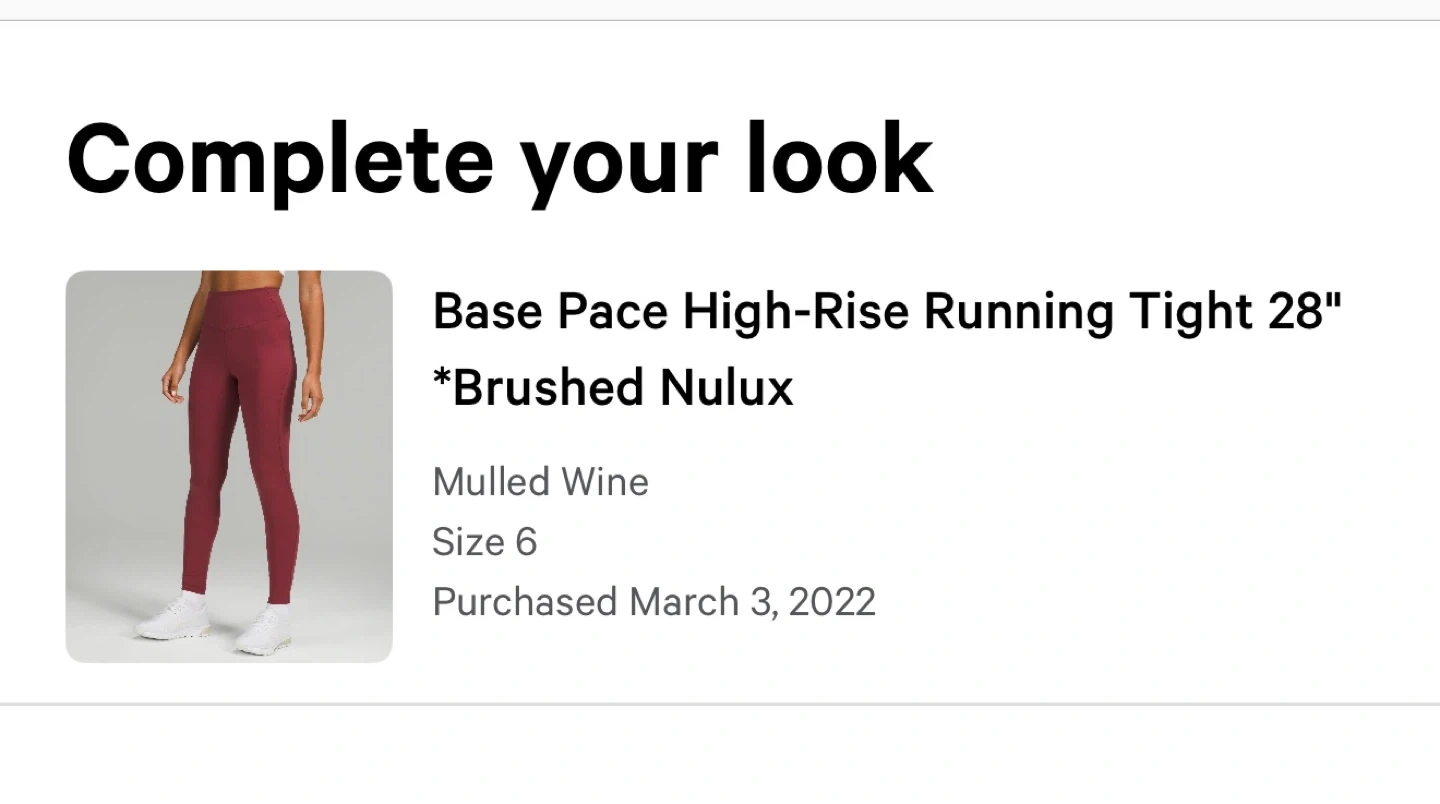Click the Complete your look heading

tap(499, 160)
